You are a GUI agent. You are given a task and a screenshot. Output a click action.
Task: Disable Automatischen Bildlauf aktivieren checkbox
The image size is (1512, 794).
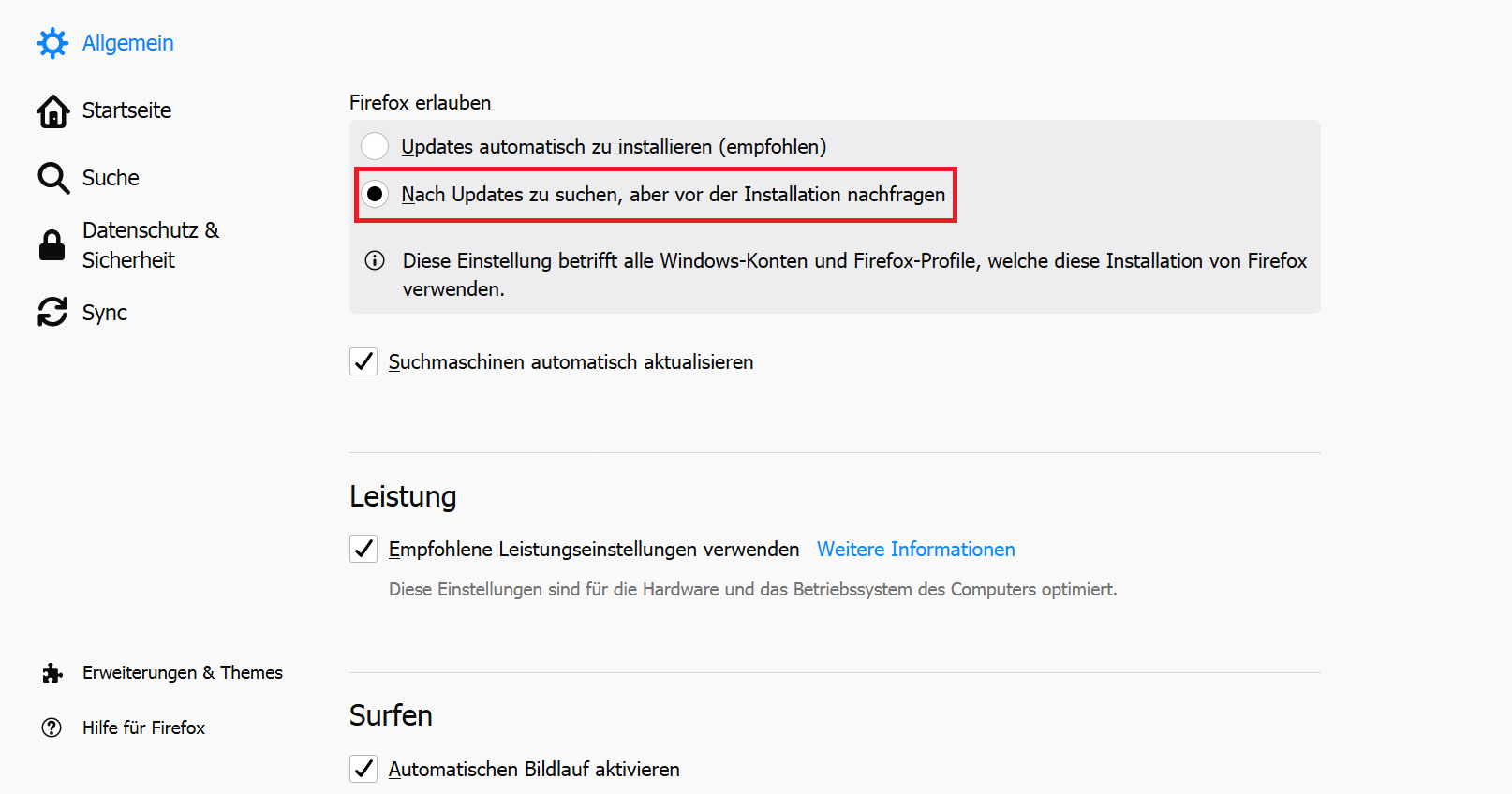(x=363, y=769)
